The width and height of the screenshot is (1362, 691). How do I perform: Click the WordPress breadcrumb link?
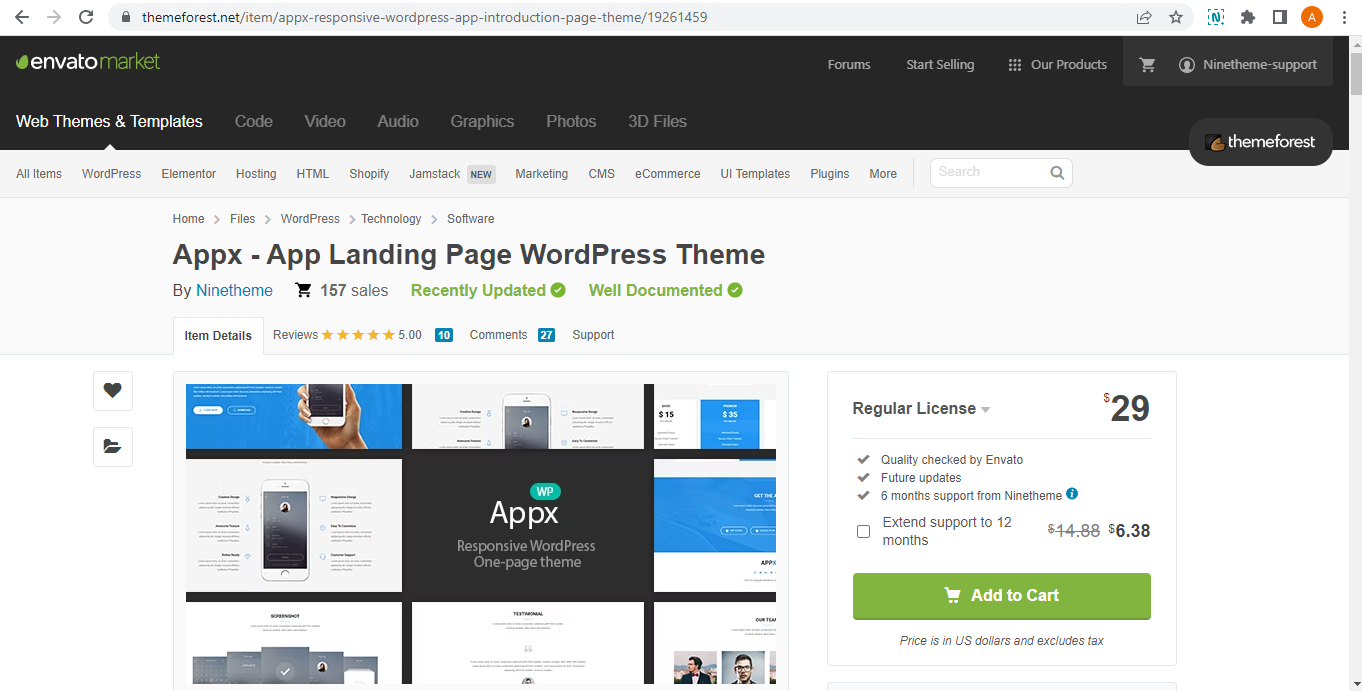point(310,219)
